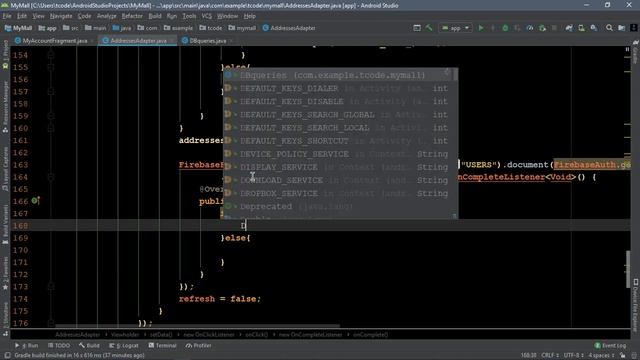Image resolution: width=640 pixels, height=360 pixels.
Task: Open the File menu
Action: point(7,16)
